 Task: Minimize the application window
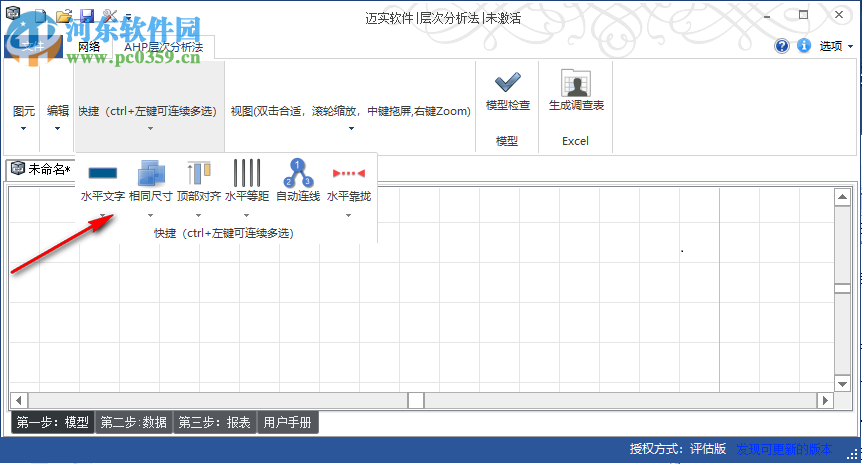point(767,15)
